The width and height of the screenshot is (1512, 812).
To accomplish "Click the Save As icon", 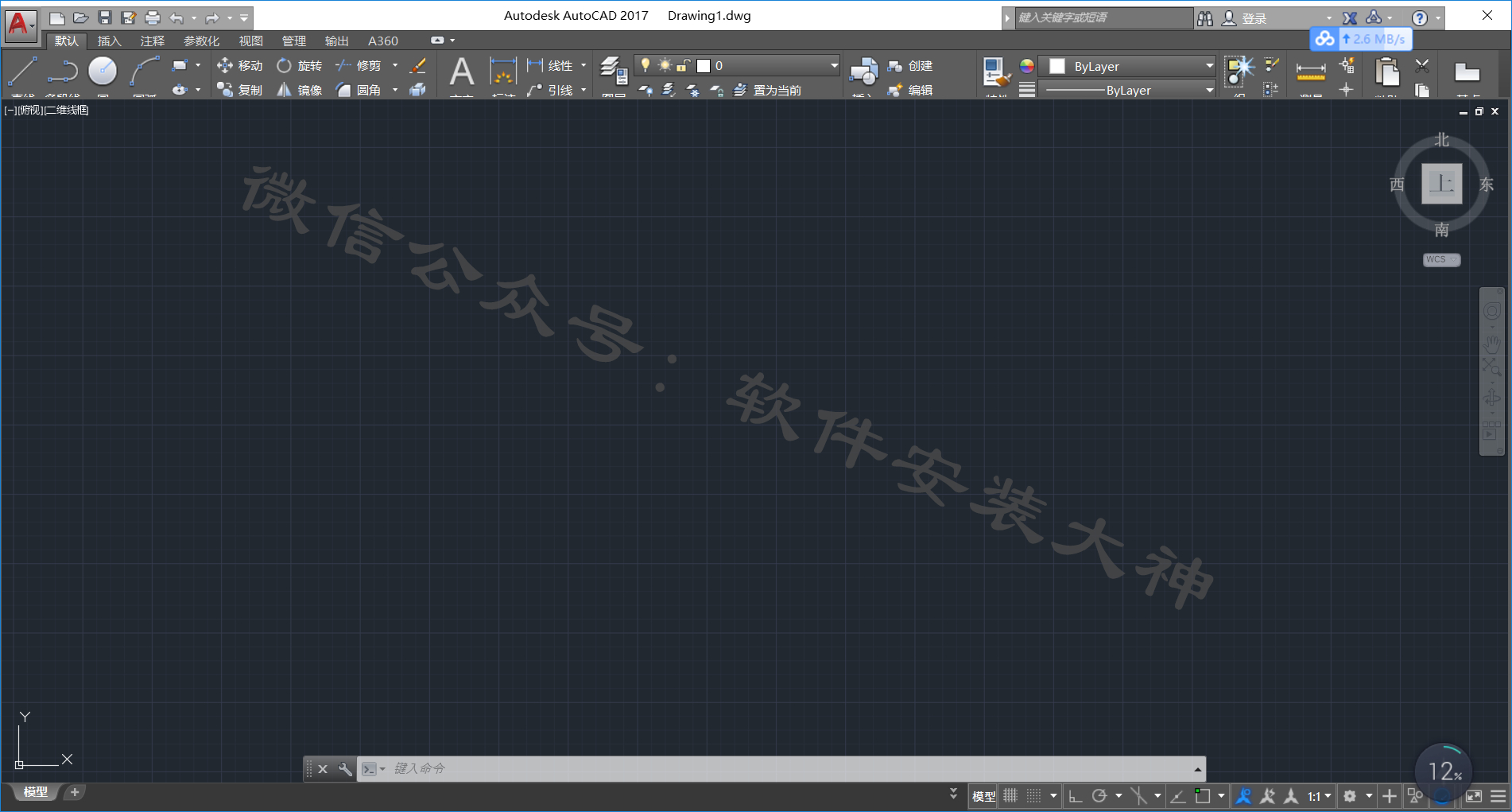I will 128,17.
